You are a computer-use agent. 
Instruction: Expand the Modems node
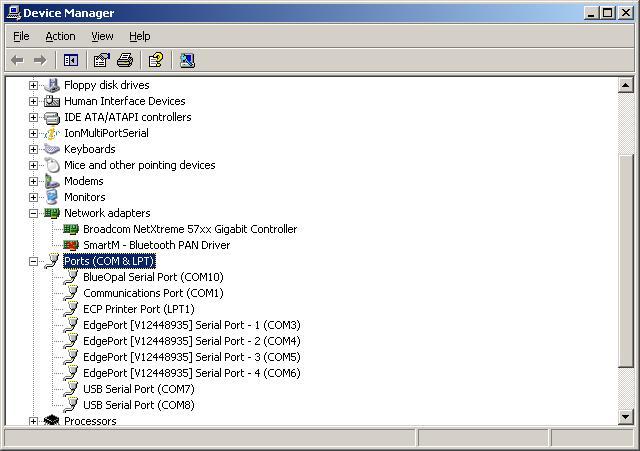pos(33,181)
